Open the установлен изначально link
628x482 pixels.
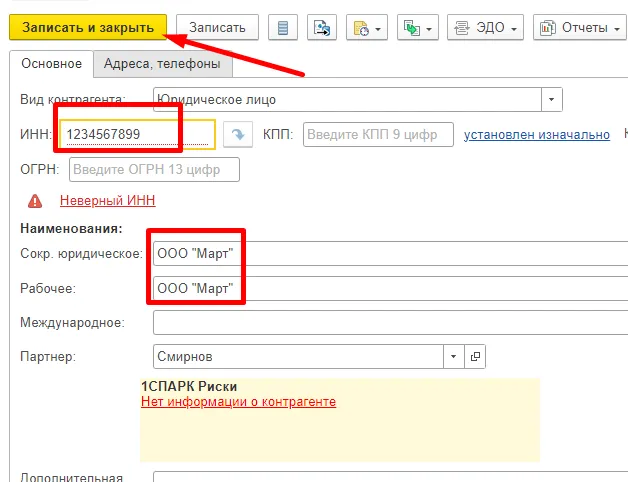coord(537,135)
